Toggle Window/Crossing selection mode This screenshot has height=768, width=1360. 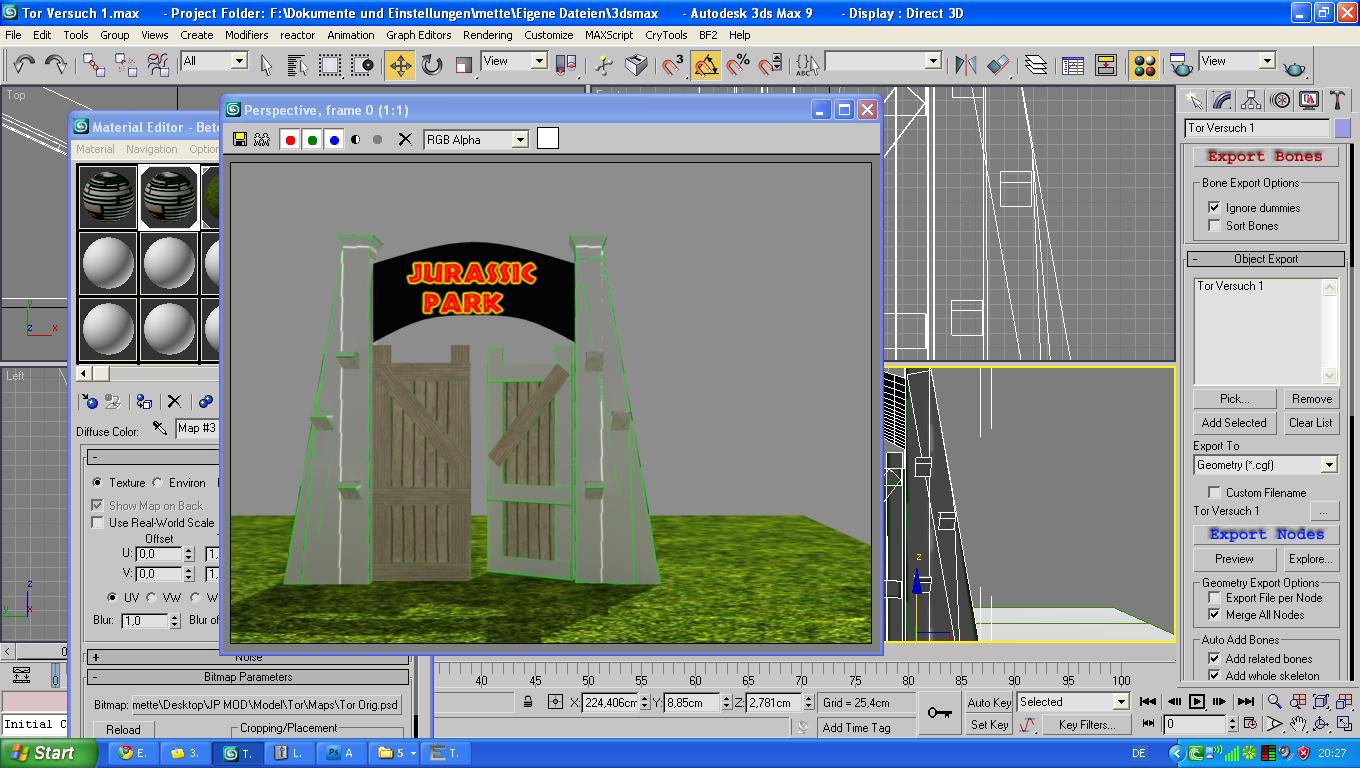click(362, 65)
